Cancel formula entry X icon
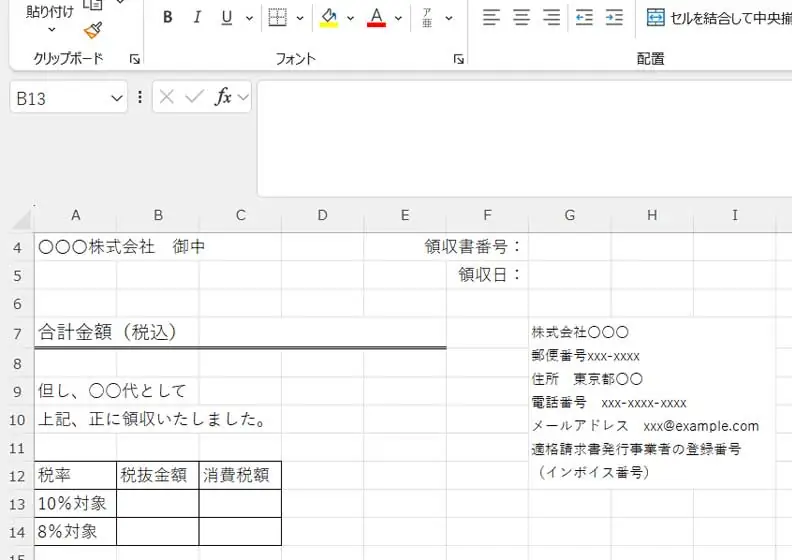The width and height of the screenshot is (792, 560). click(167, 96)
